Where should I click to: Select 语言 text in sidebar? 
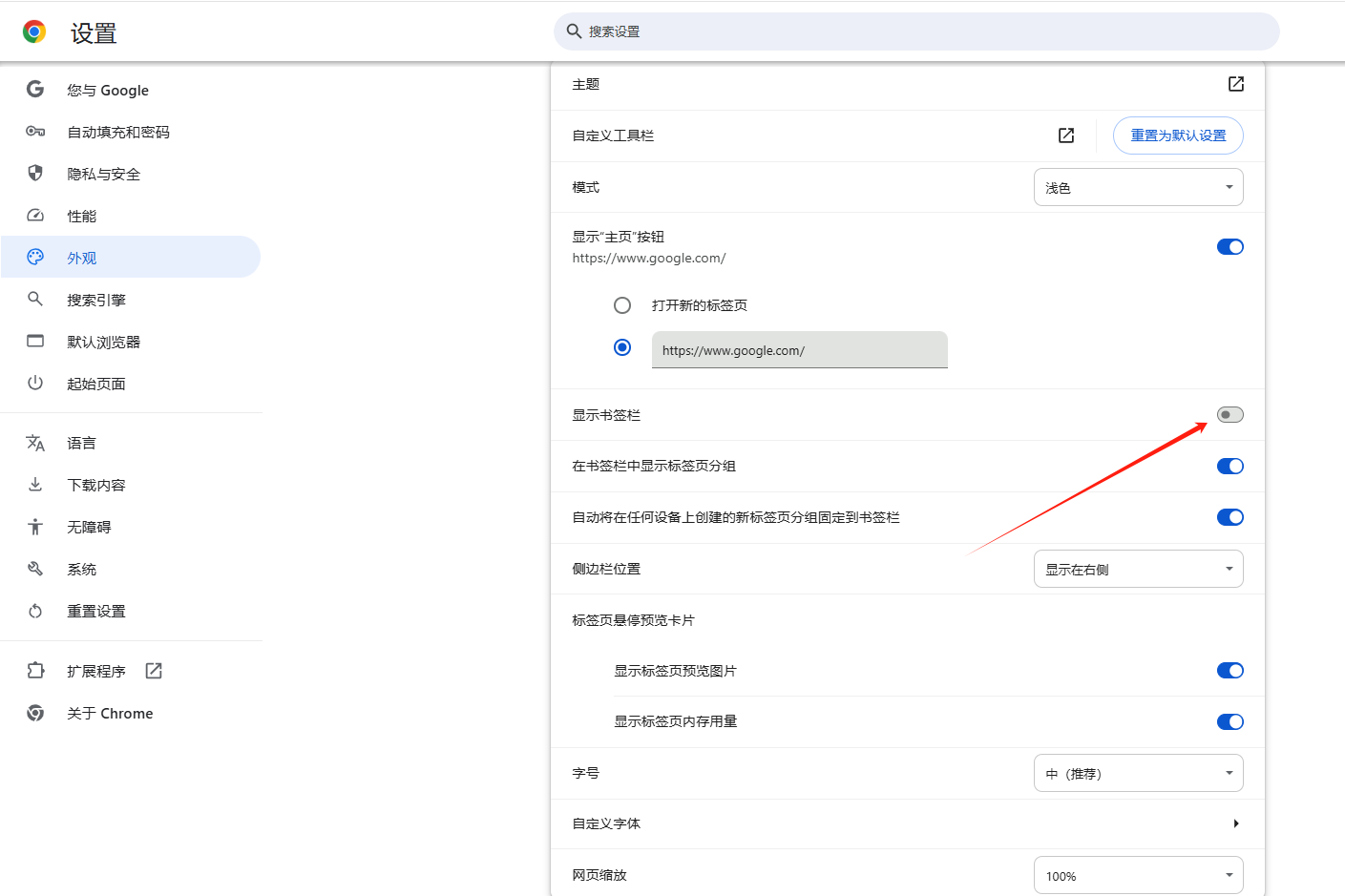coord(82,444)
